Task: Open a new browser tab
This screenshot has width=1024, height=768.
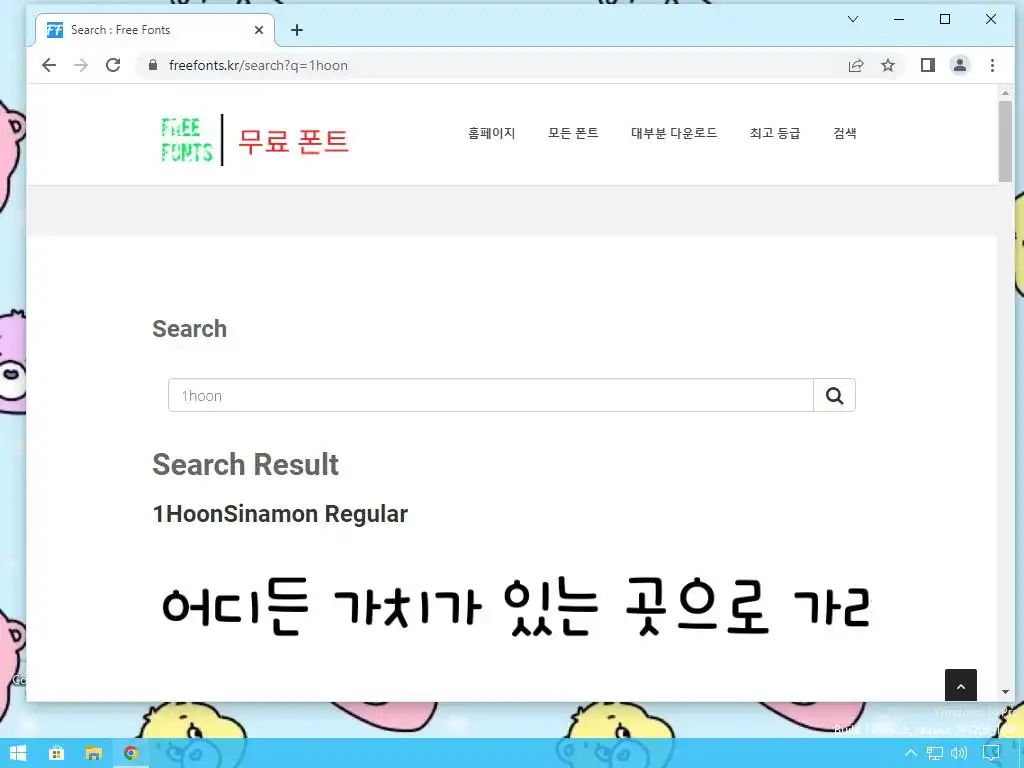Action: 296,30
